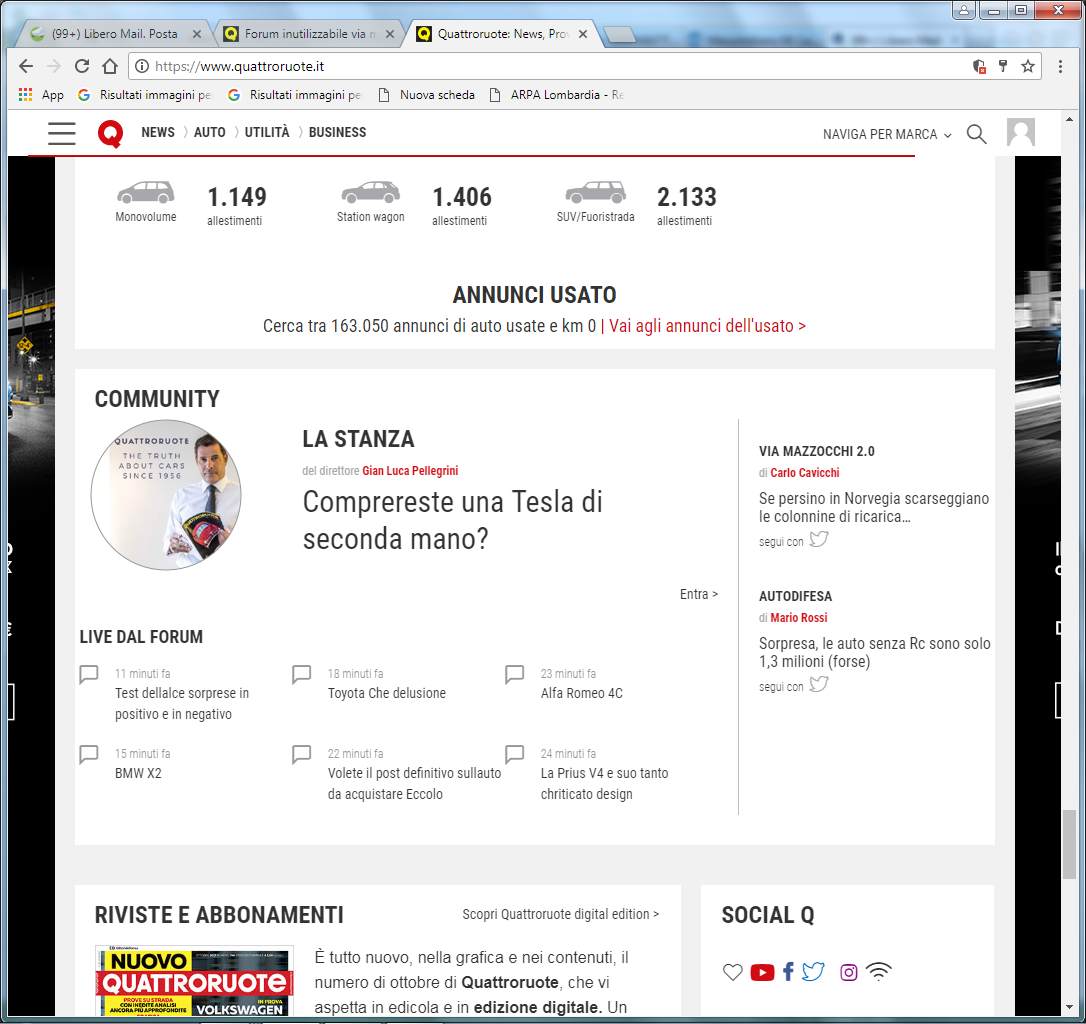Read Se persino in Norvegia article
The image size is (1086, 1024).
(x=874, y=508)
